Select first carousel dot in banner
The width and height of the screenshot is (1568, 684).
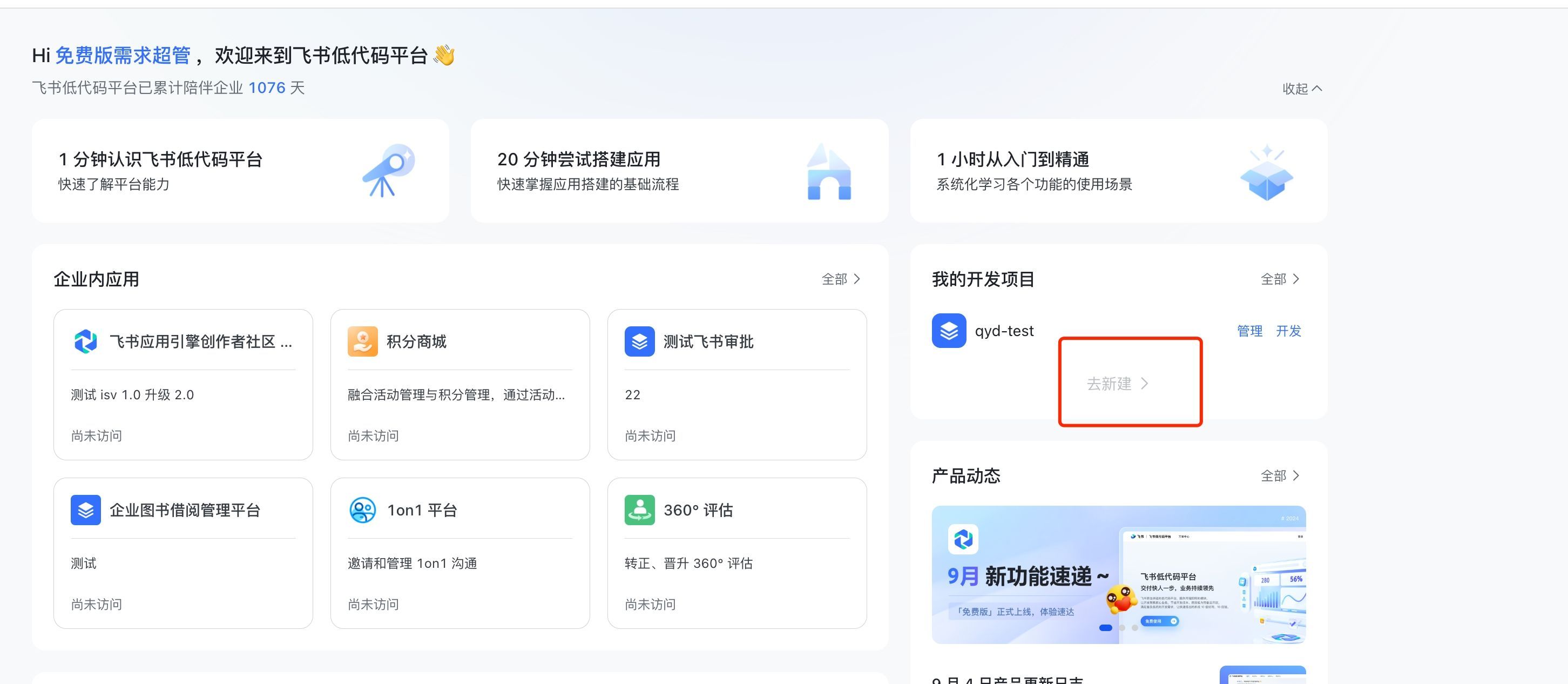click(1106, 627)
